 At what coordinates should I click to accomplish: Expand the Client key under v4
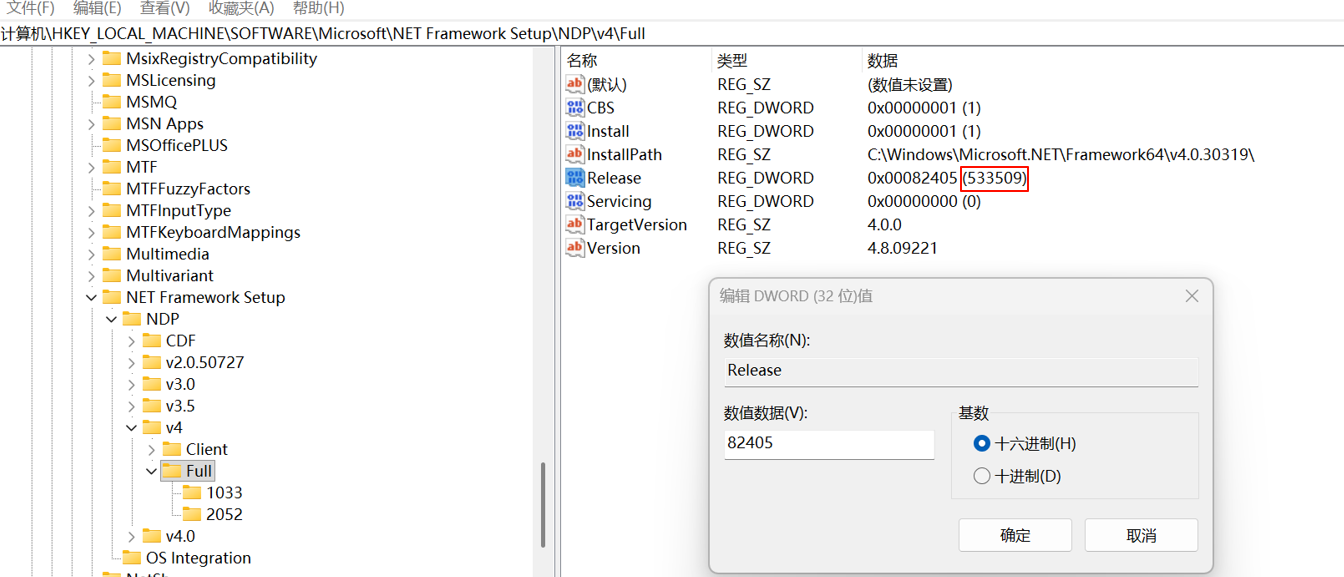click(x=151, y=450)
